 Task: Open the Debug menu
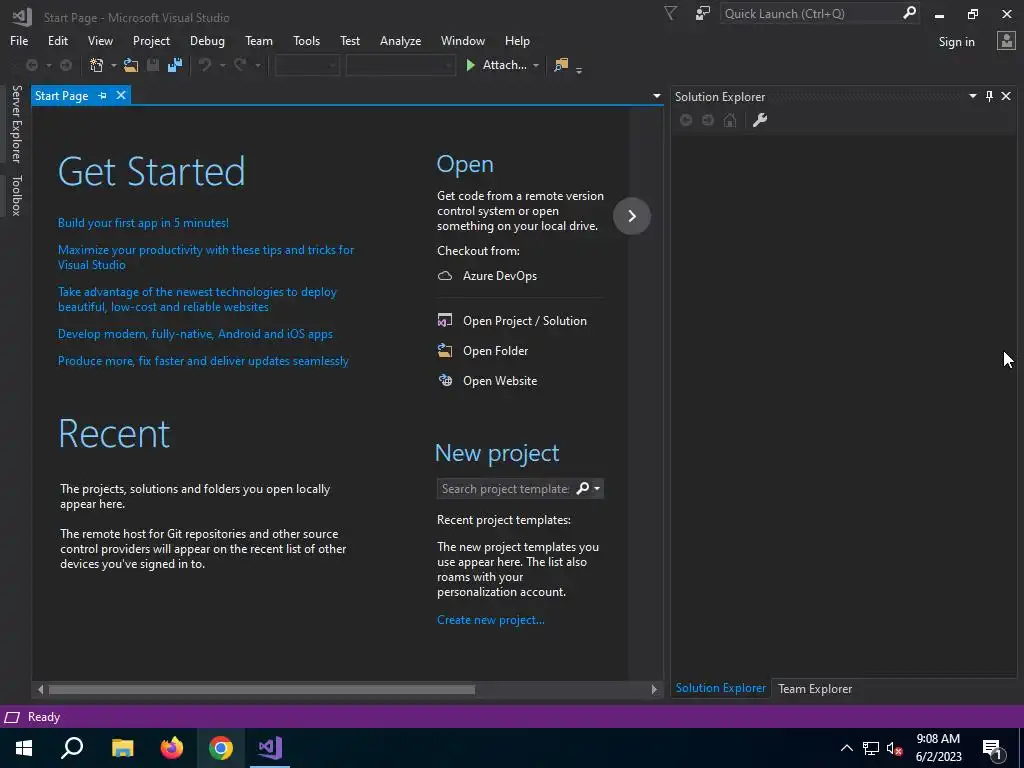point(207,40)
